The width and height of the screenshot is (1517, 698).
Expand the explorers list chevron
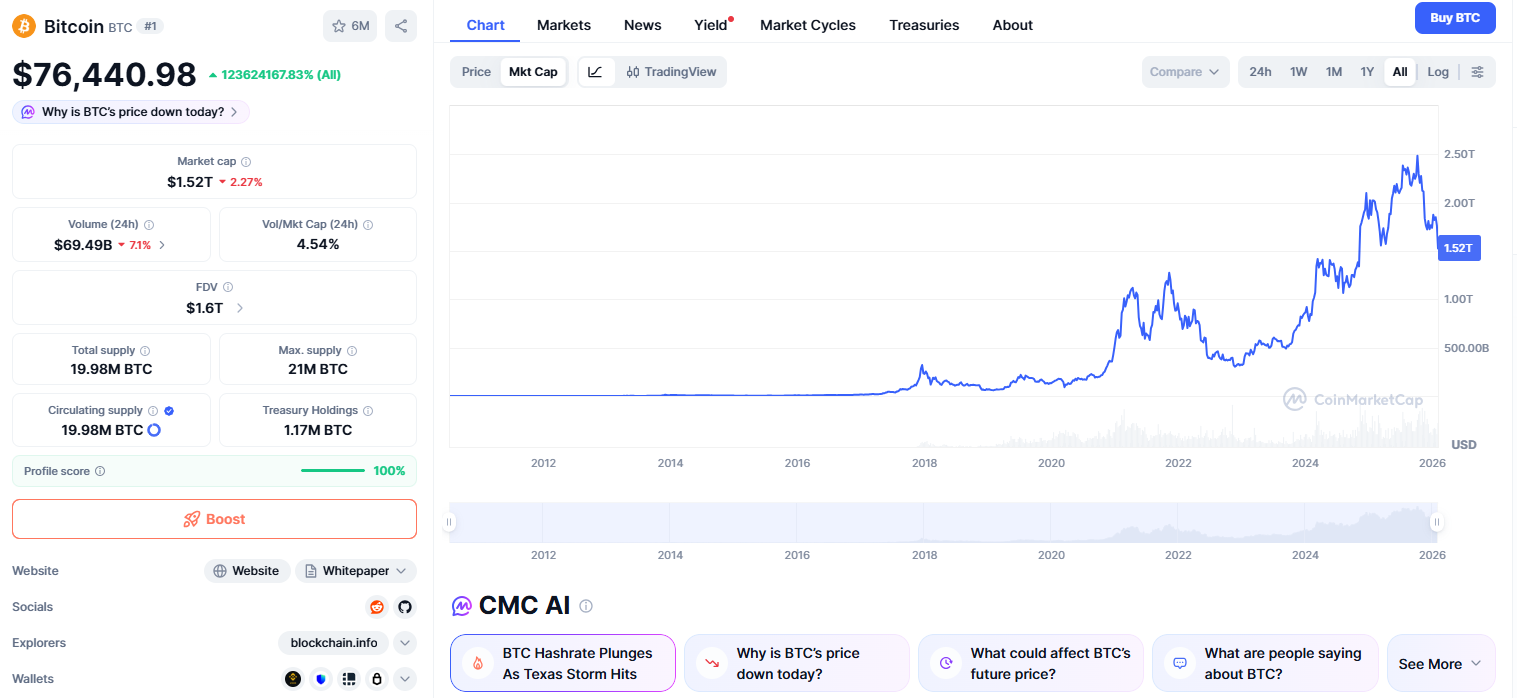(405, 643)
